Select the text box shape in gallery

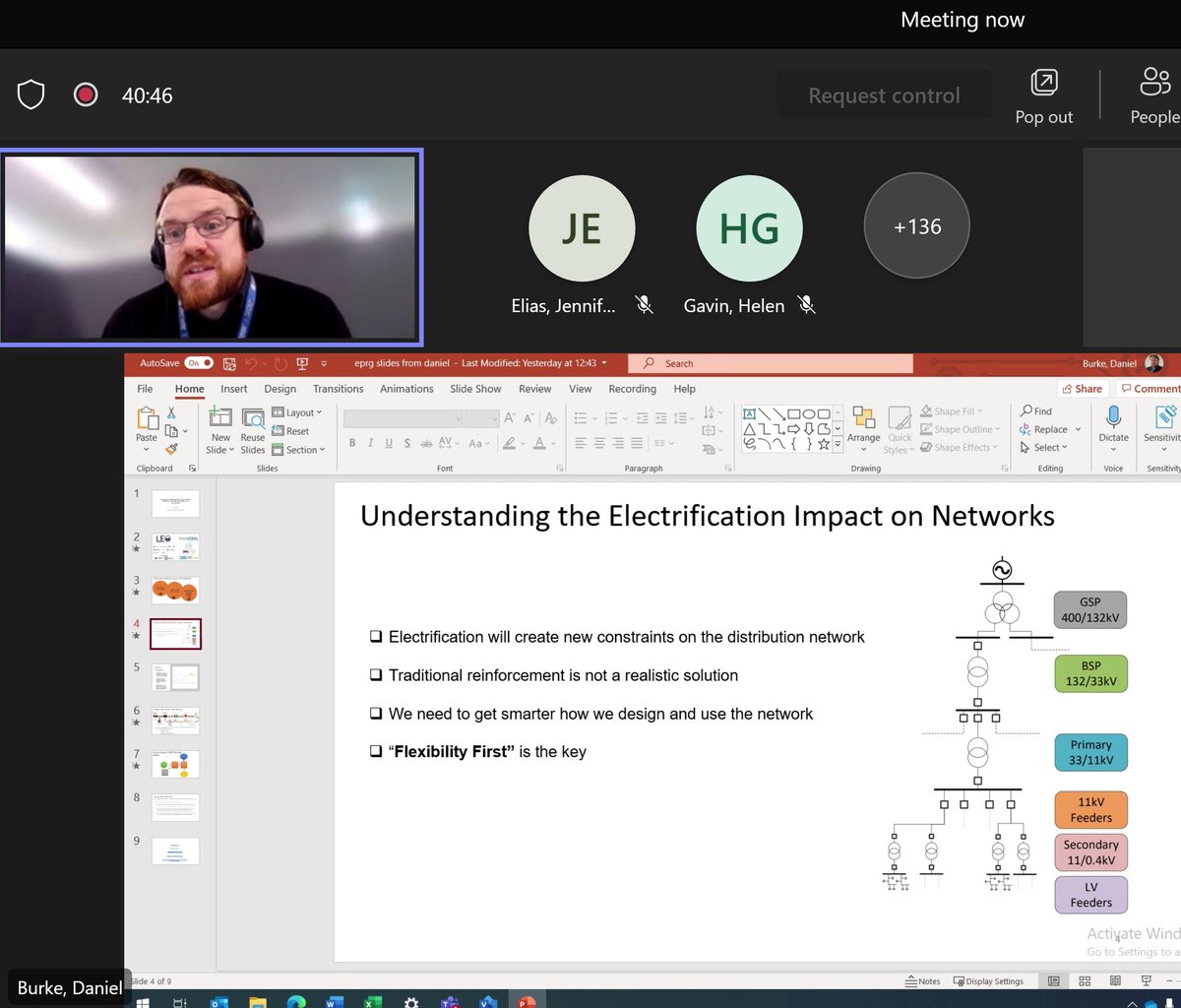(x=749, y=413)
